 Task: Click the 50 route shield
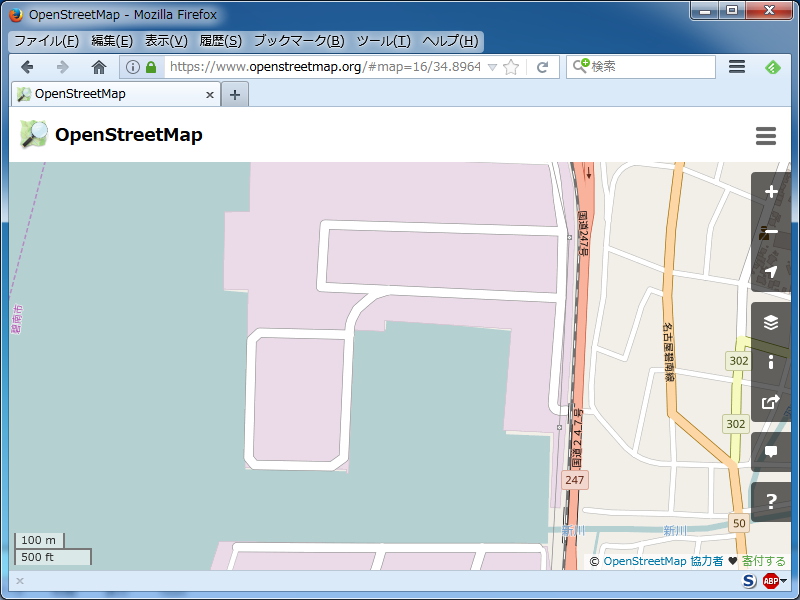(x=739, y=523)
